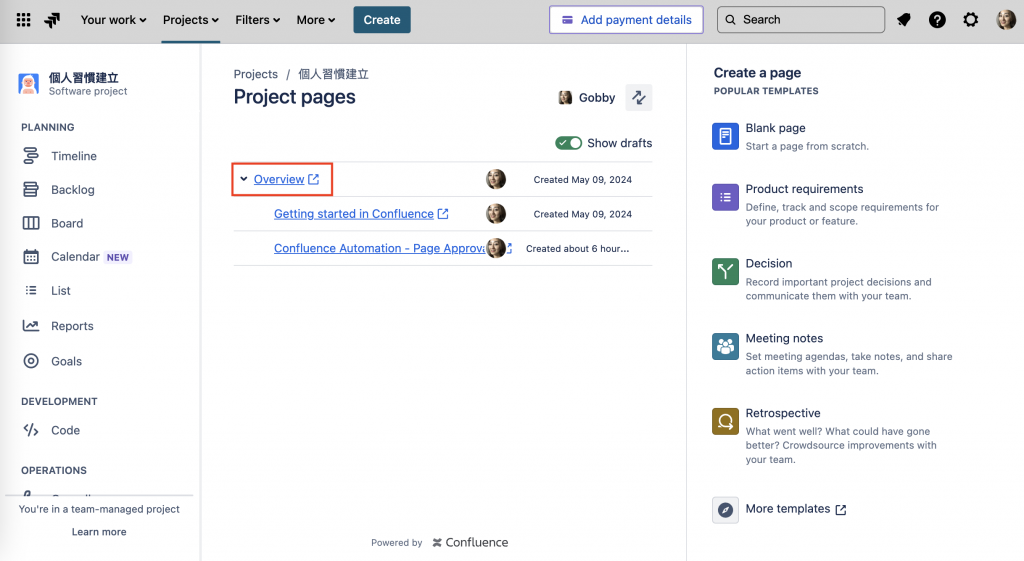Image resolution: width=1024 pixels, height=561 pixels.
Task: Select the Blank page template title
Action: point(775,128)
